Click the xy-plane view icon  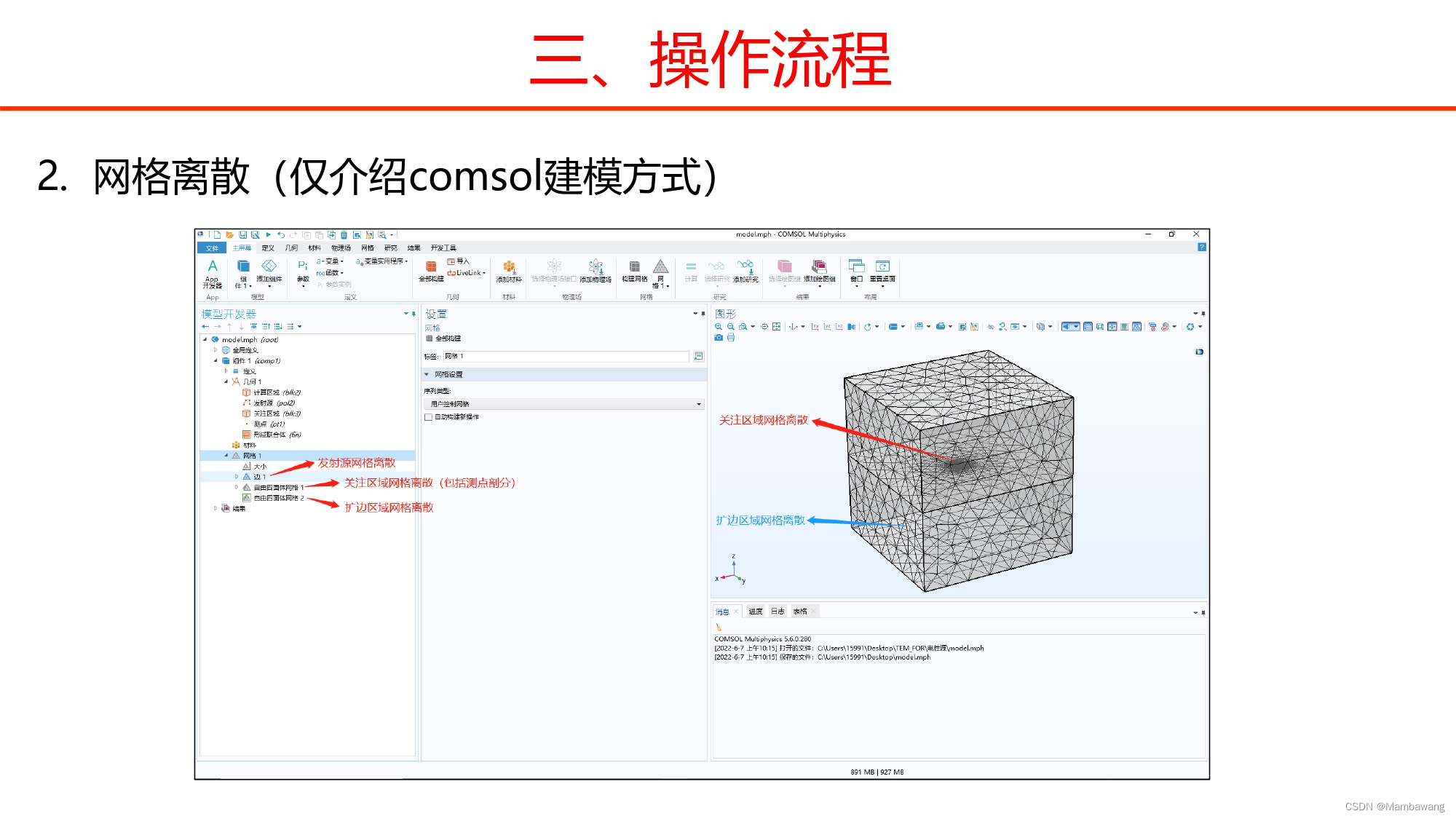(815, 327)
